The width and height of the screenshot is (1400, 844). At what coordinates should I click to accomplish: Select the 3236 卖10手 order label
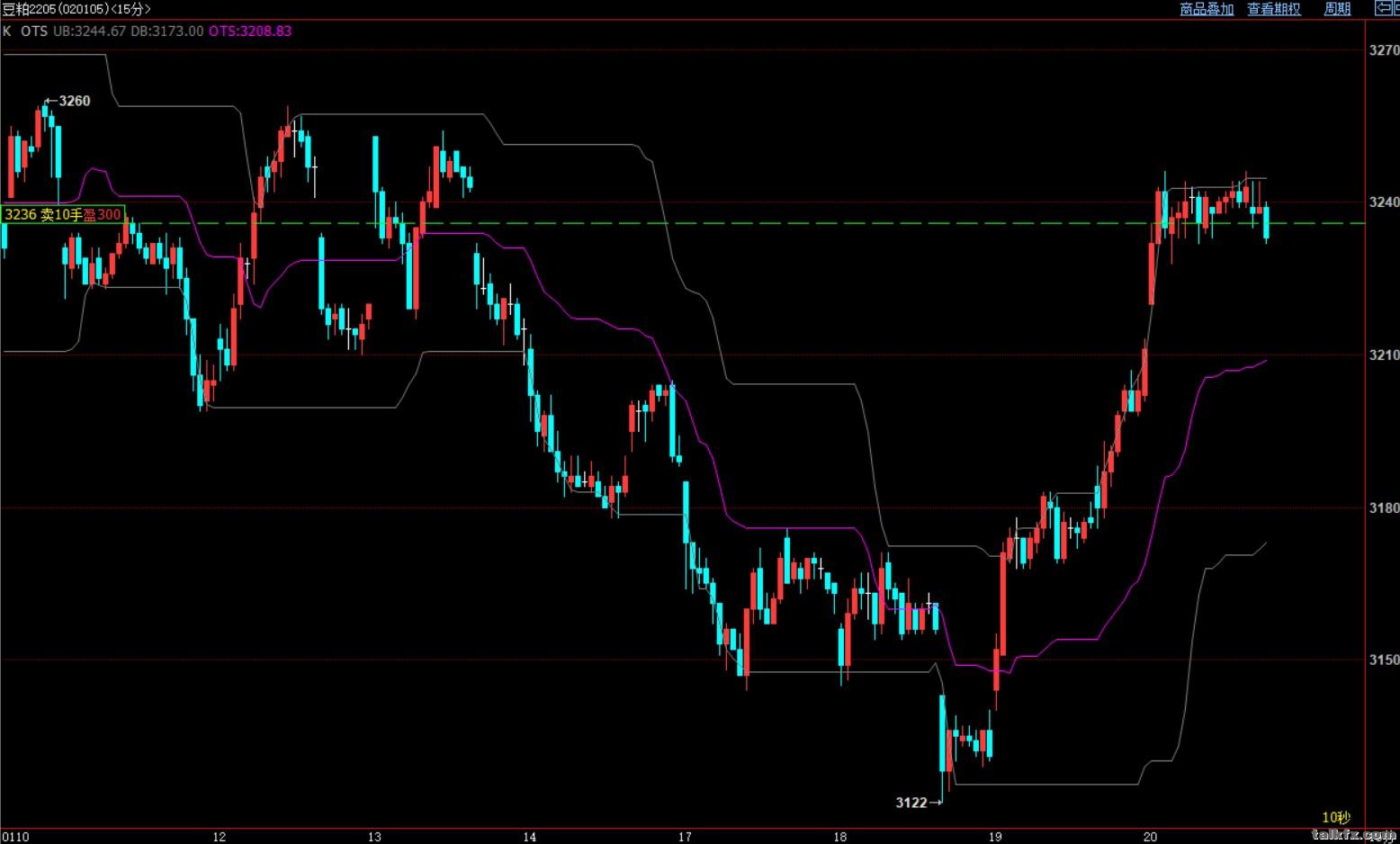pos(63,214)
